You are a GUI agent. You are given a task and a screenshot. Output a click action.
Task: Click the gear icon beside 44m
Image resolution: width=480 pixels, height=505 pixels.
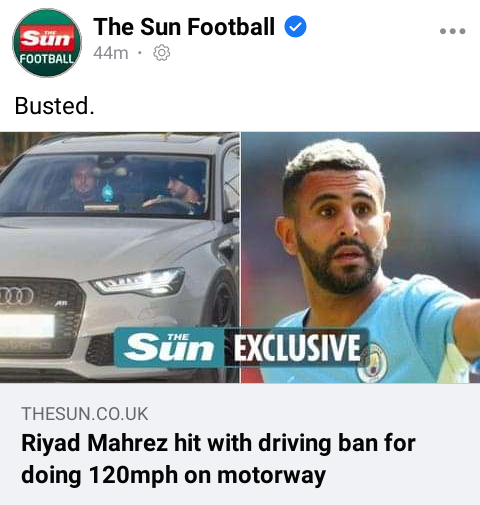pyautogui.click(x=161, y=53)
